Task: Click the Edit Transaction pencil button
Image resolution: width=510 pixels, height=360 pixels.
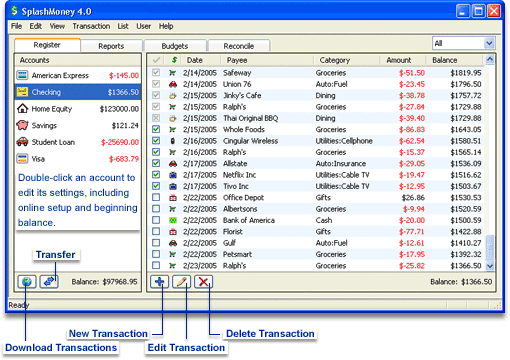Action: pyautogui.click(x=181, y=282)
